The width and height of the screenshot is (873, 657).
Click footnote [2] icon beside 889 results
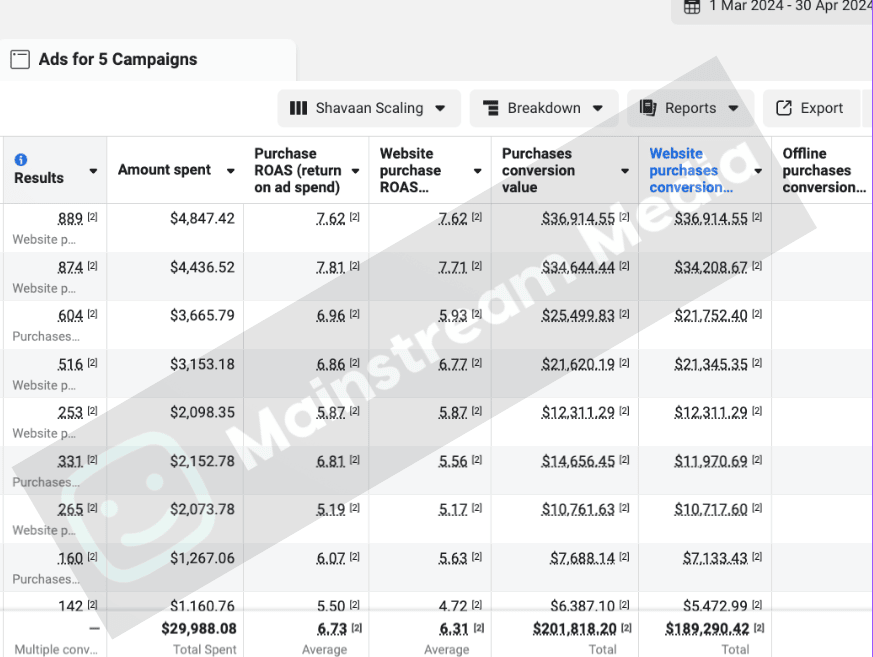click(92, 217)
